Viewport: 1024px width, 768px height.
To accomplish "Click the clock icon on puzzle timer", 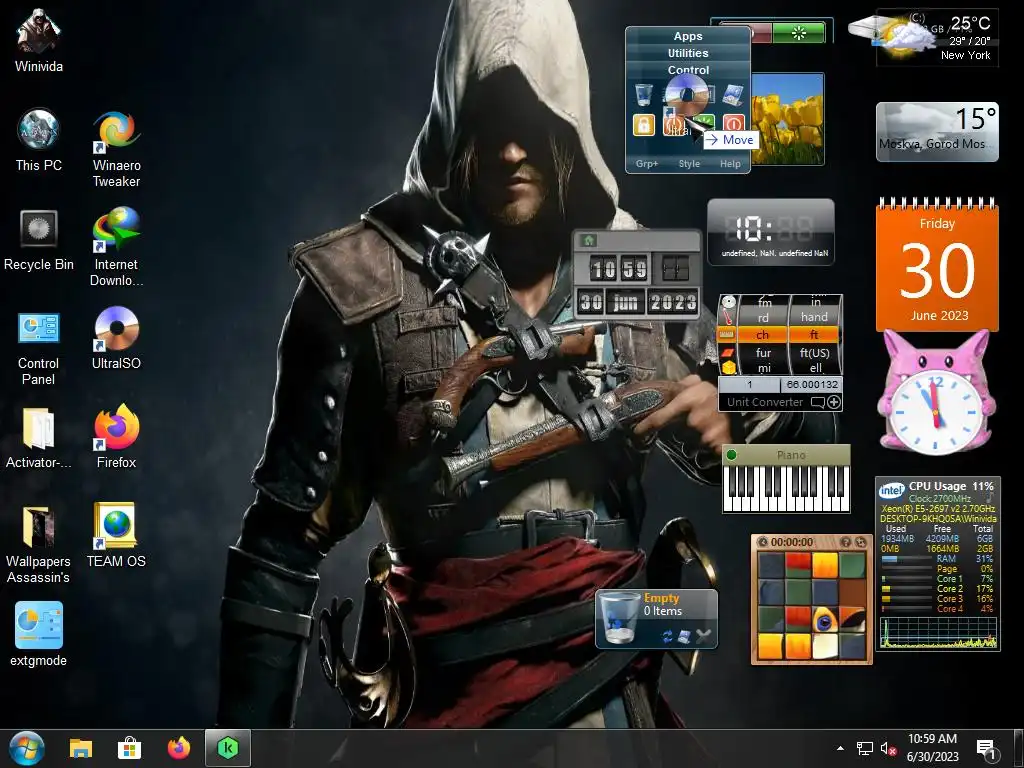I will (762, 542).
